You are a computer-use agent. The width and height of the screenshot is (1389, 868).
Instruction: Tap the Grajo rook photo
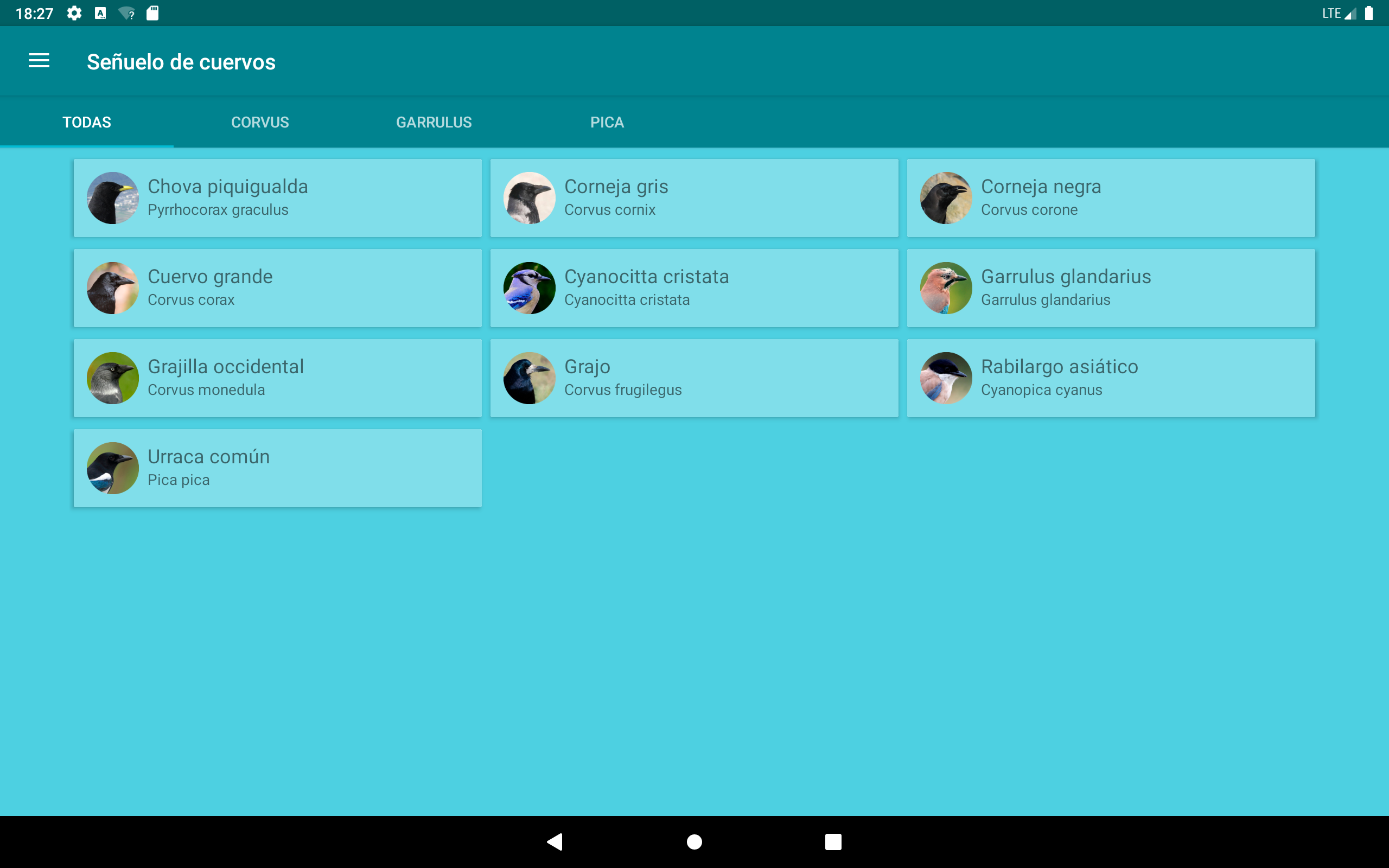tap(529, 378)
